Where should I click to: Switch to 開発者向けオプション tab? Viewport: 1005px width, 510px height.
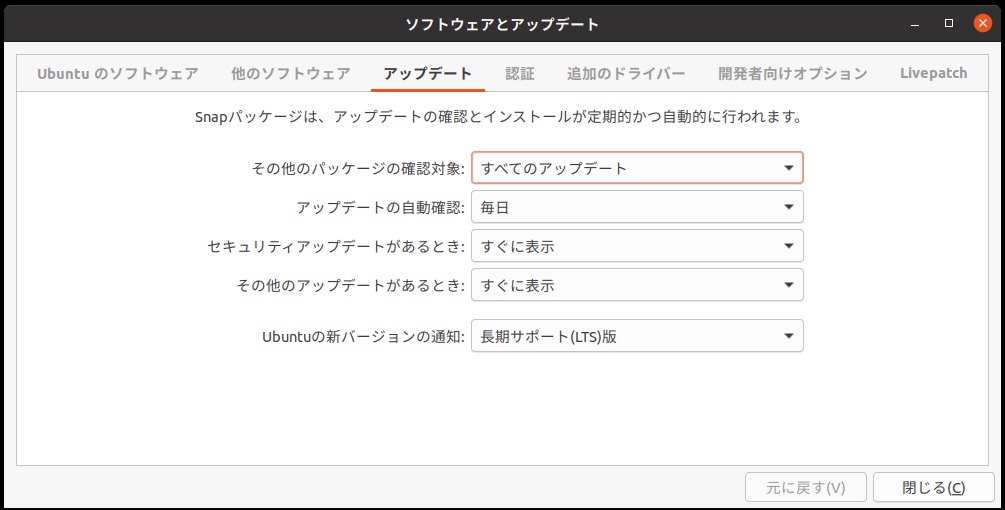pyautogui.click(x=792, y=74)
